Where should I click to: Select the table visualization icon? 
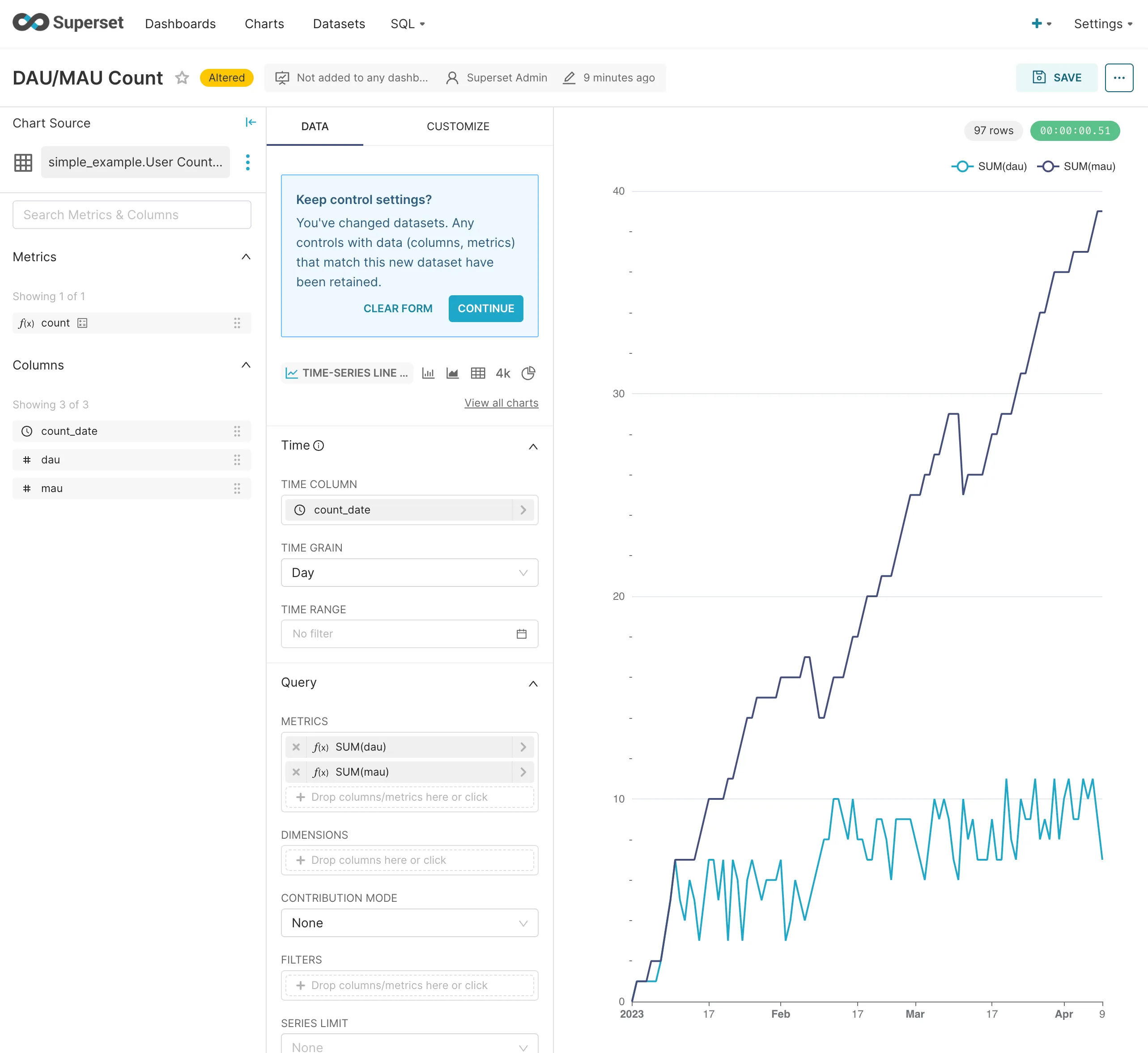point(478,373)
